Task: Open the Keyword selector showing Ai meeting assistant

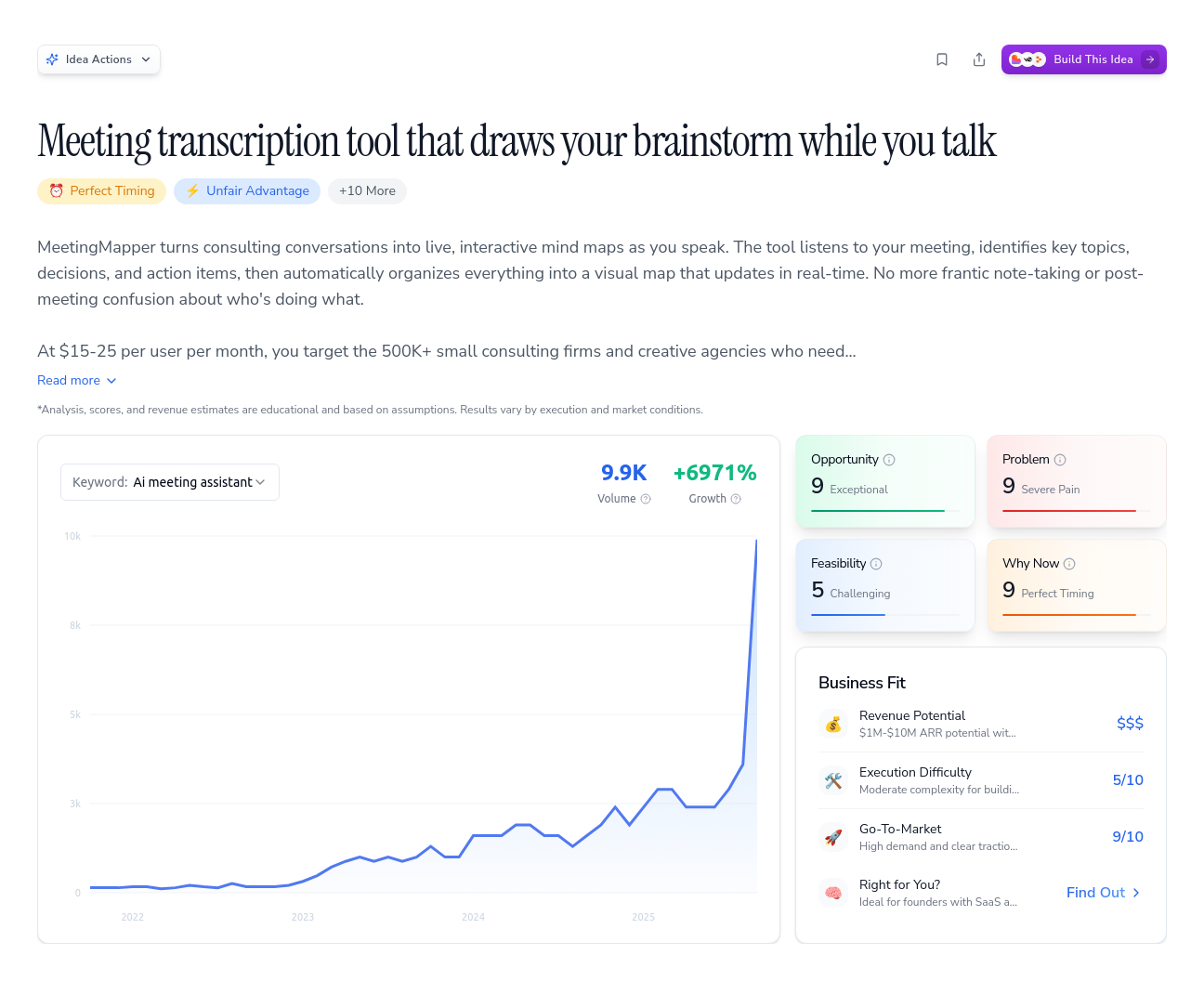Action: pos(169,482)
